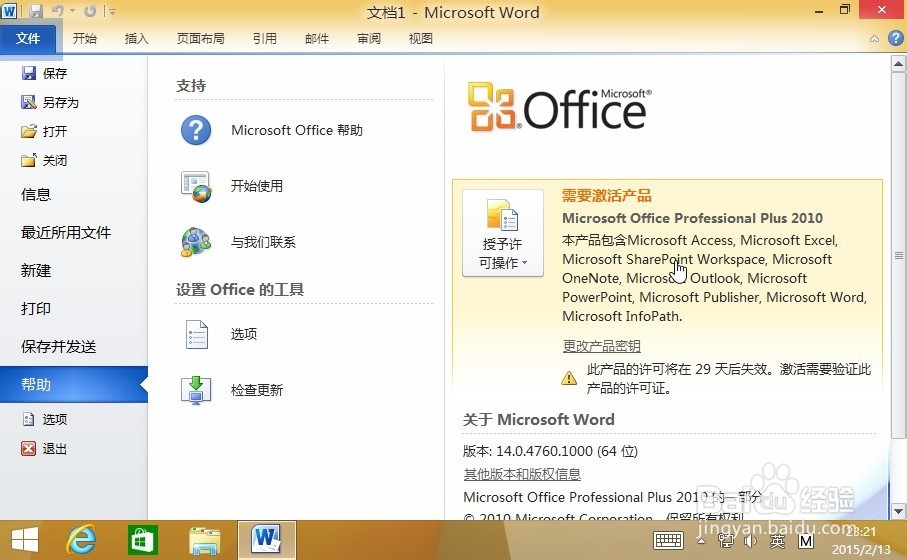Screen dimensions: 907x560
Task: Click the vertical scrollbar thumb
Action: pos(898,255)
